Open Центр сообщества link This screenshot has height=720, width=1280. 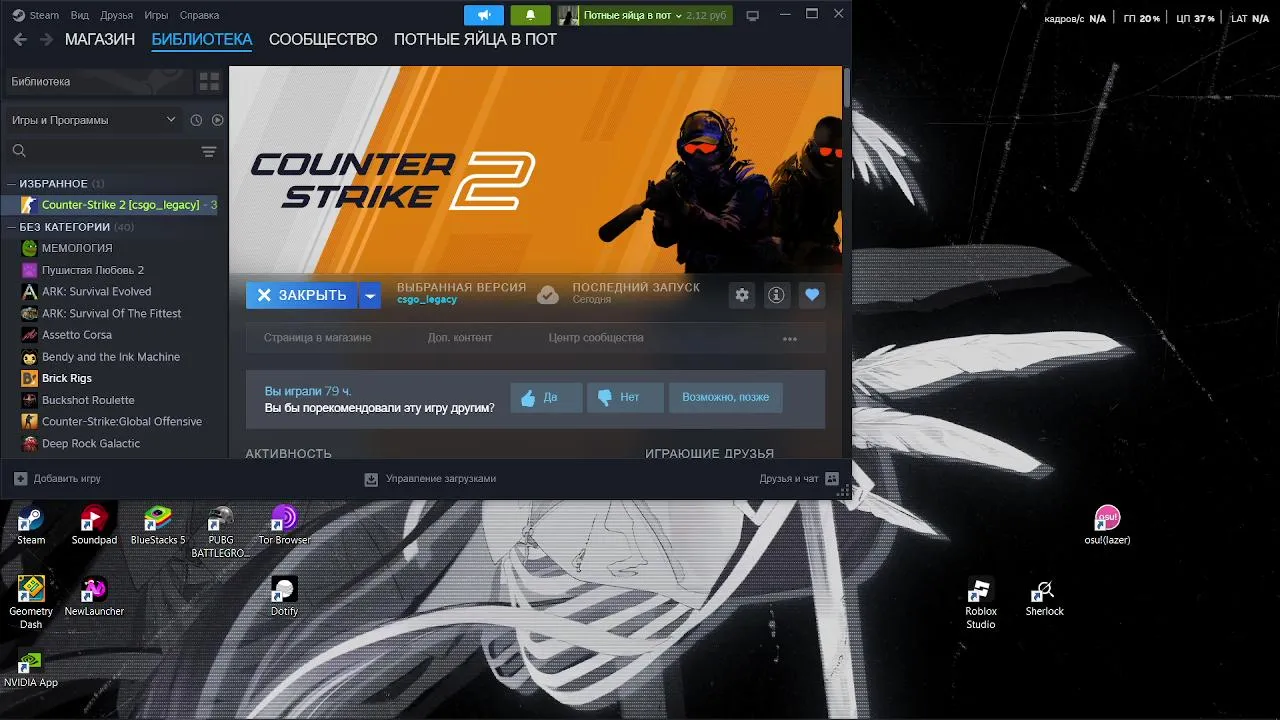pyautogui.click(x=596, y=338)
